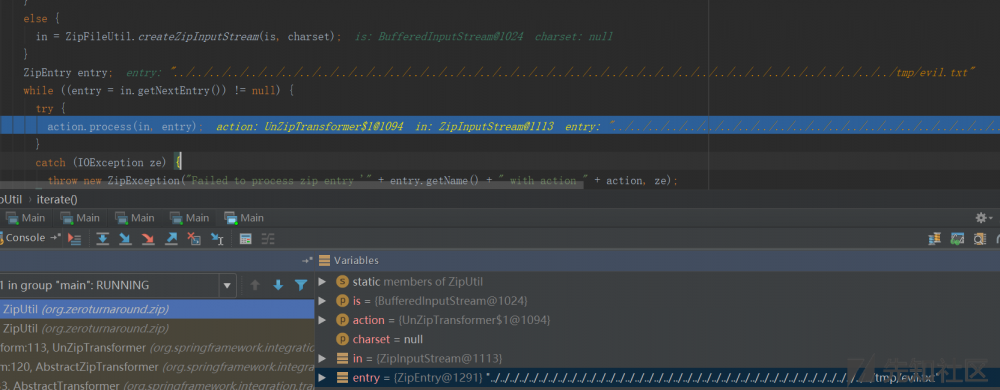Open debugger settings gear menu
This screenshot has height=390, width=1000.
point(983,218)
